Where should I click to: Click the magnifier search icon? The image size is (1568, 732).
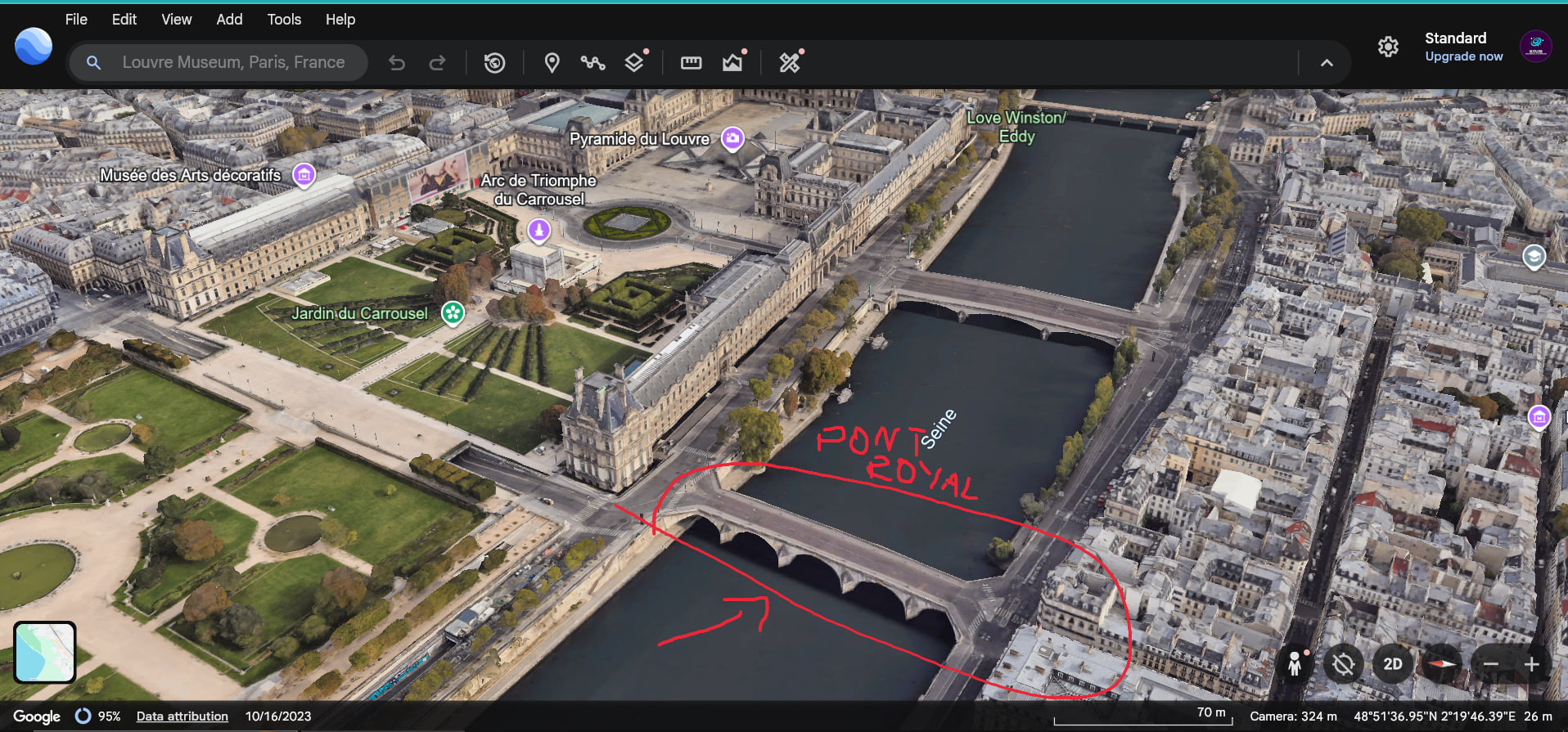tap(93, 62)
